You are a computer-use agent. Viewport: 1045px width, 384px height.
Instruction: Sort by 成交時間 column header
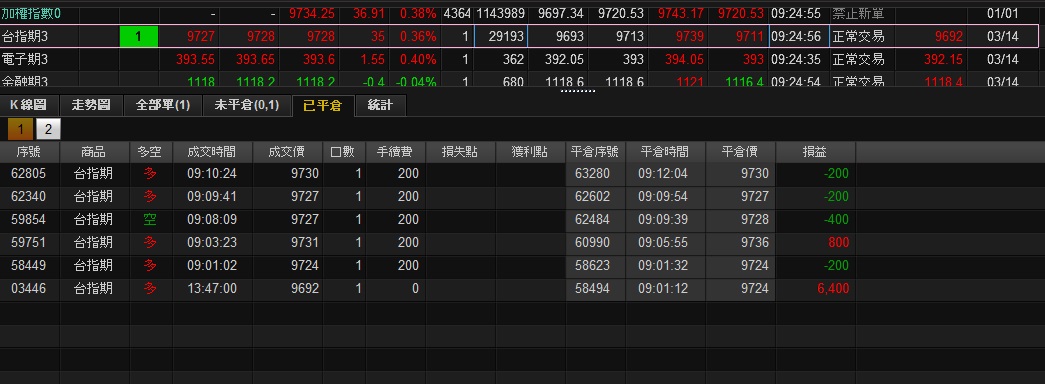point(213,152)
